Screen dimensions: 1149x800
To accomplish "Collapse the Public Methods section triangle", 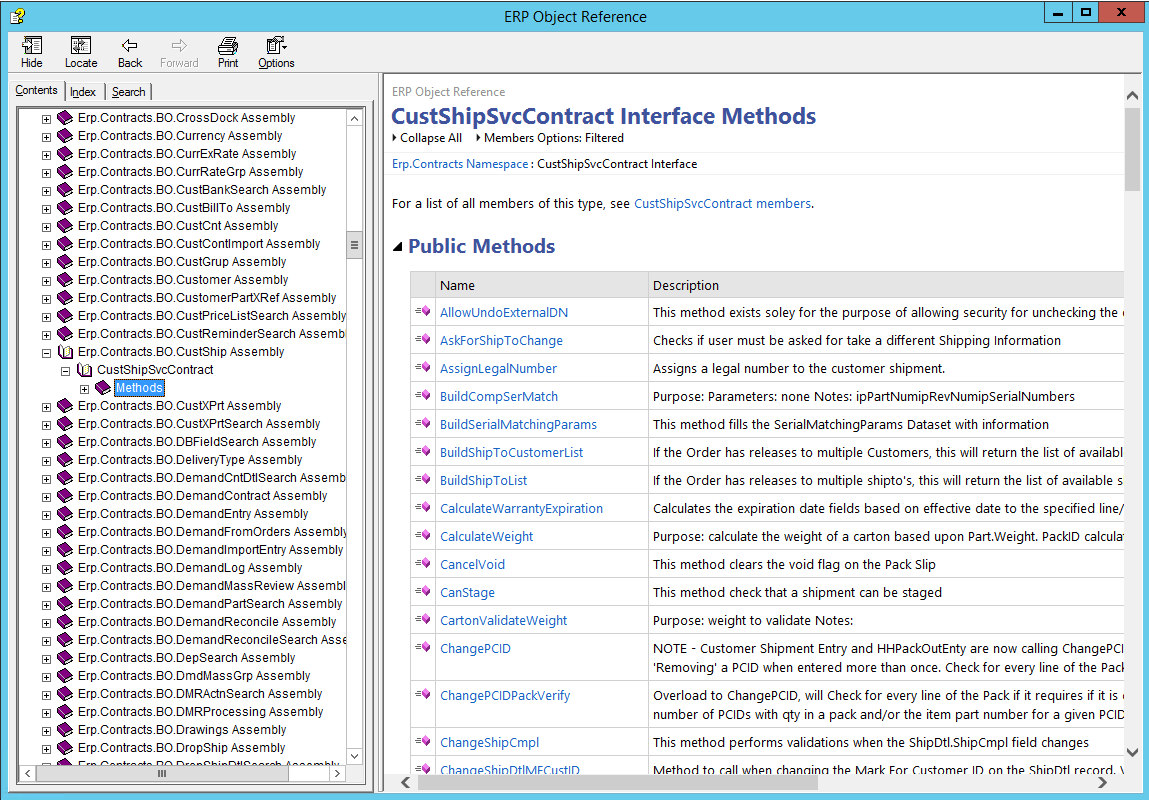I will pyautogui.click(x=397, y=247).
